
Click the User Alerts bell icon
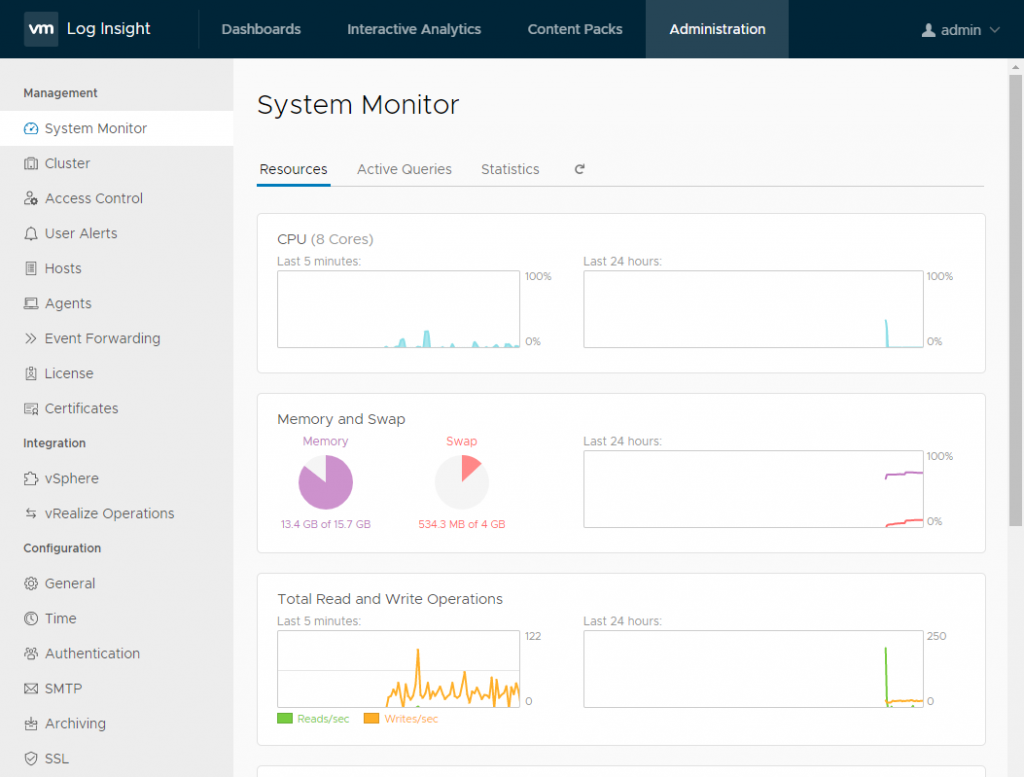(x=31, y=234)
